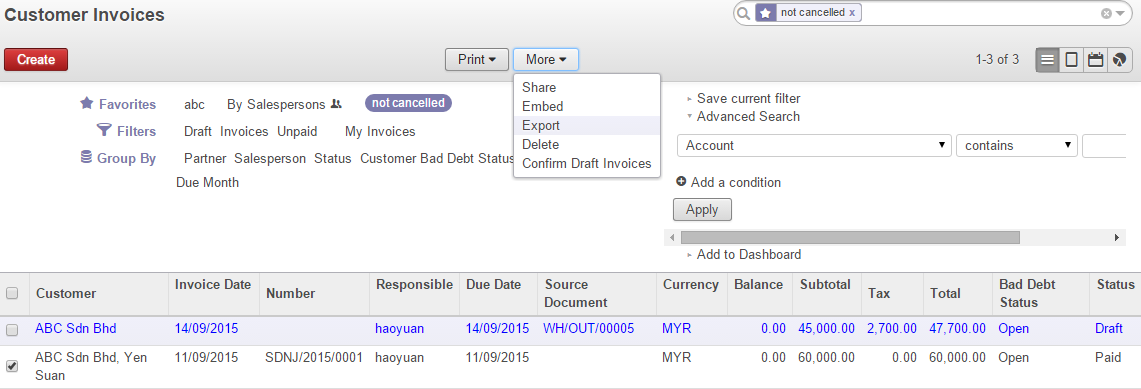The height and width of the screenshot is (389, 1141).
Task: Uncheck the SDNJ/2015/0001 invoice row
Action: [x=12, y=366]
